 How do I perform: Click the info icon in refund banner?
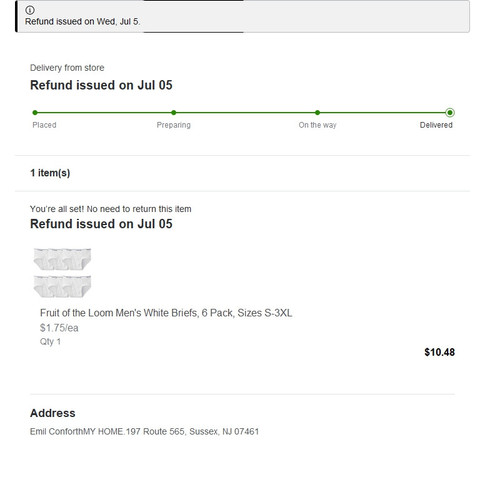pos(30,10)
